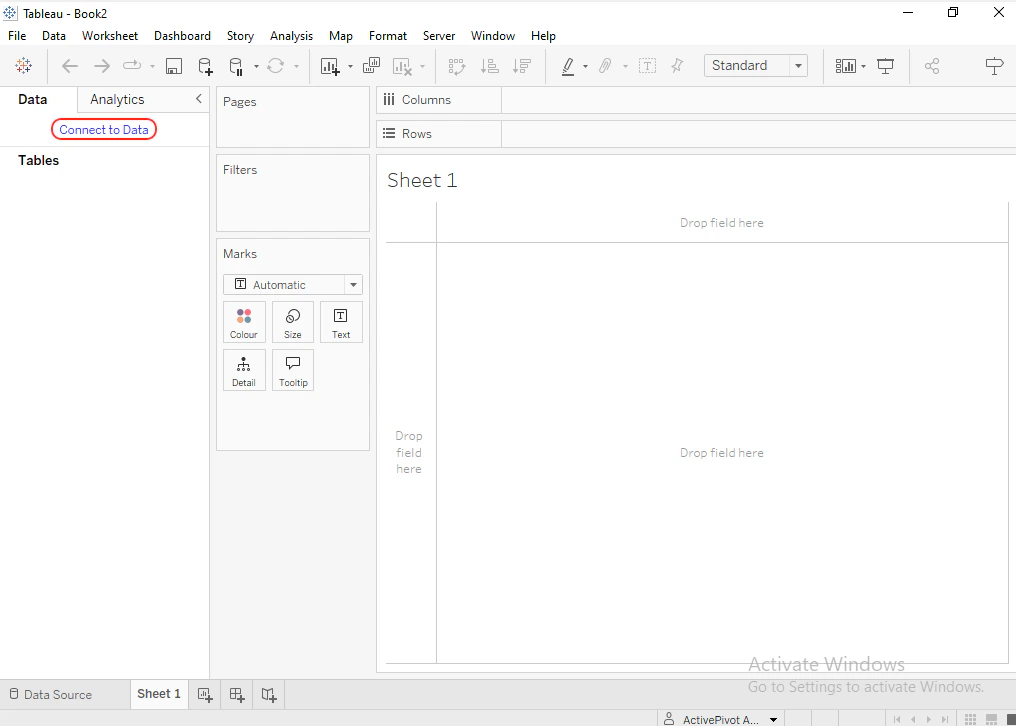Click the Tableau start page logo icon
Viewport: 1016px width, 726px height.
23,65
